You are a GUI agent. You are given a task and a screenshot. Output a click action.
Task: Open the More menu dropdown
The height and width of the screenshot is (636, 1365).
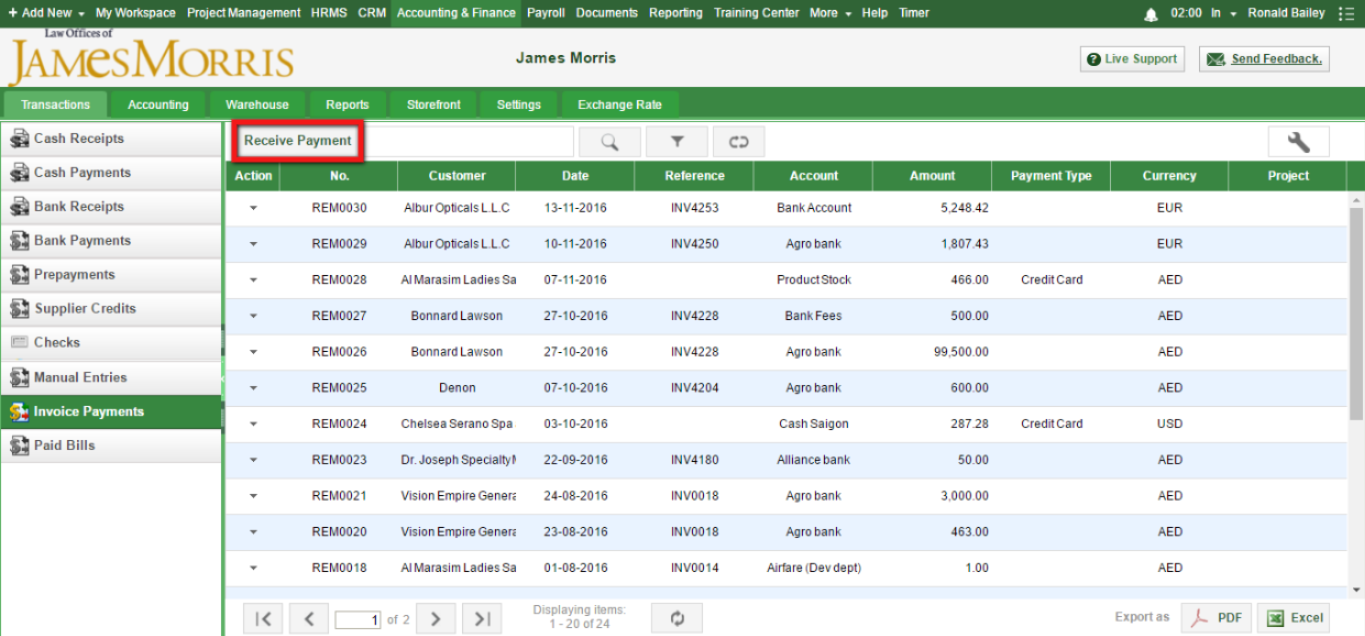(830, 13)
